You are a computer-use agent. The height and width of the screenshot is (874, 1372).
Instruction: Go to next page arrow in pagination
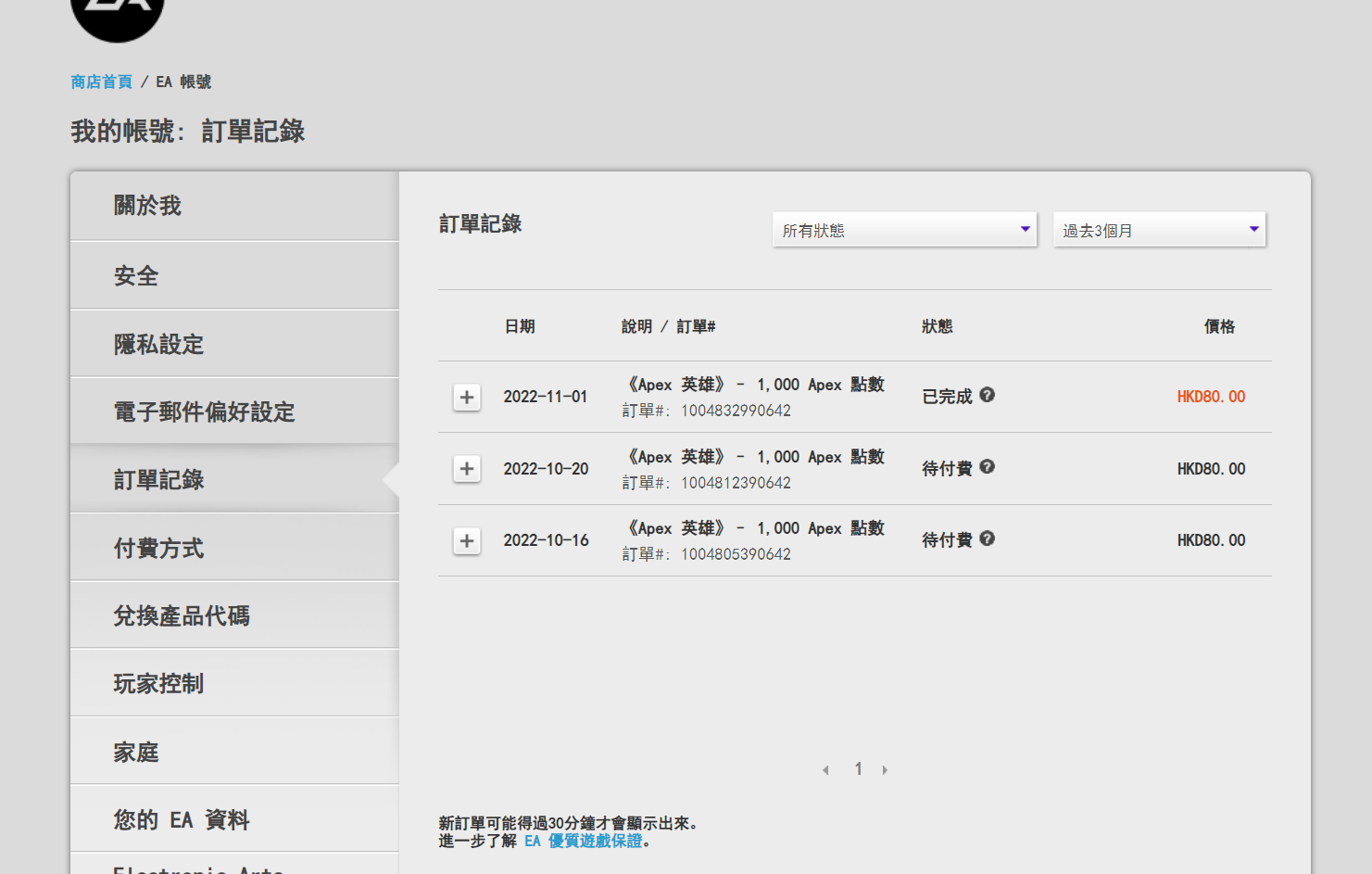pos(885,770)
